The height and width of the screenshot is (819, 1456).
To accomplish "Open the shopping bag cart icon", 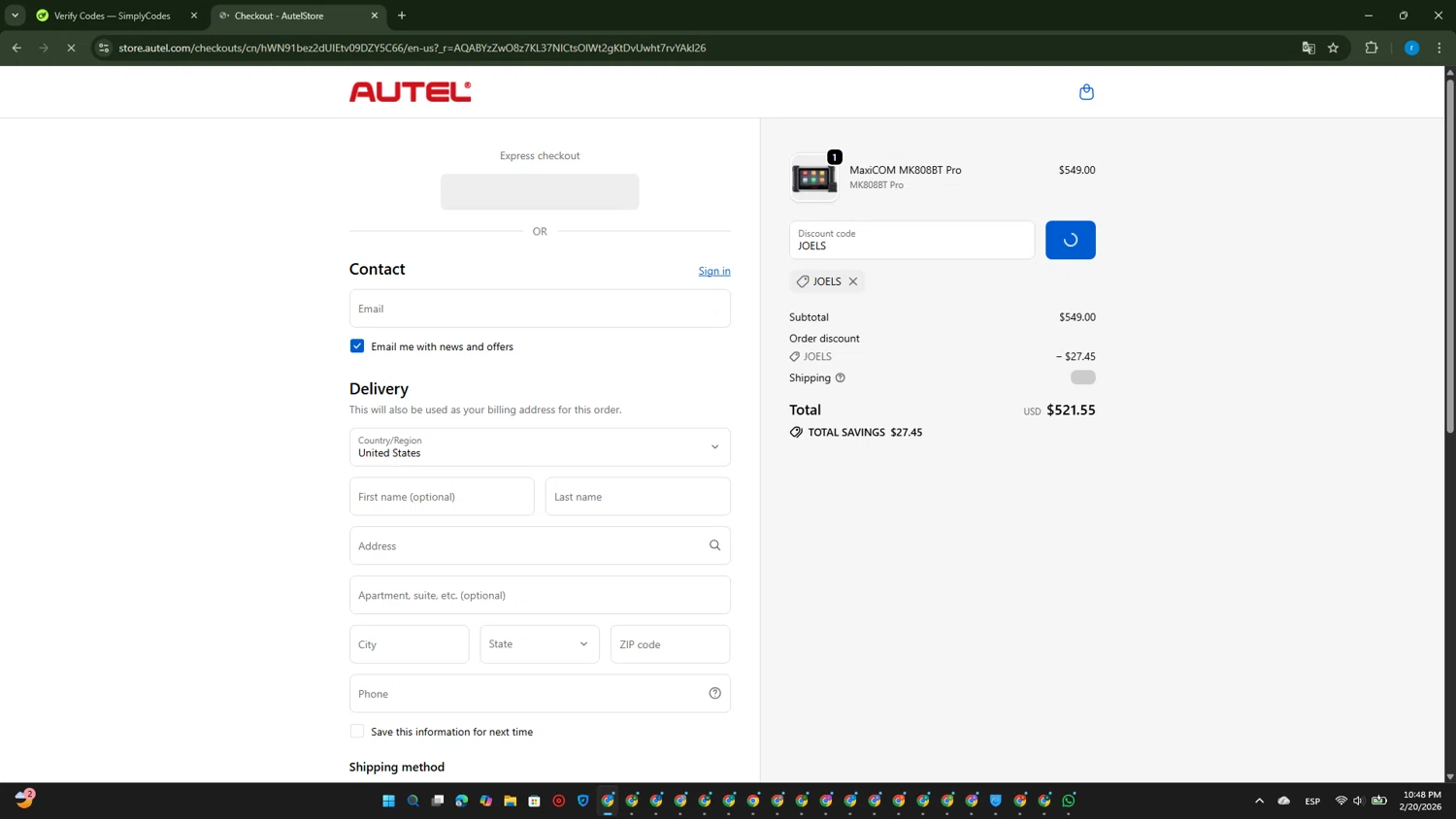I will coord(1086,92).
